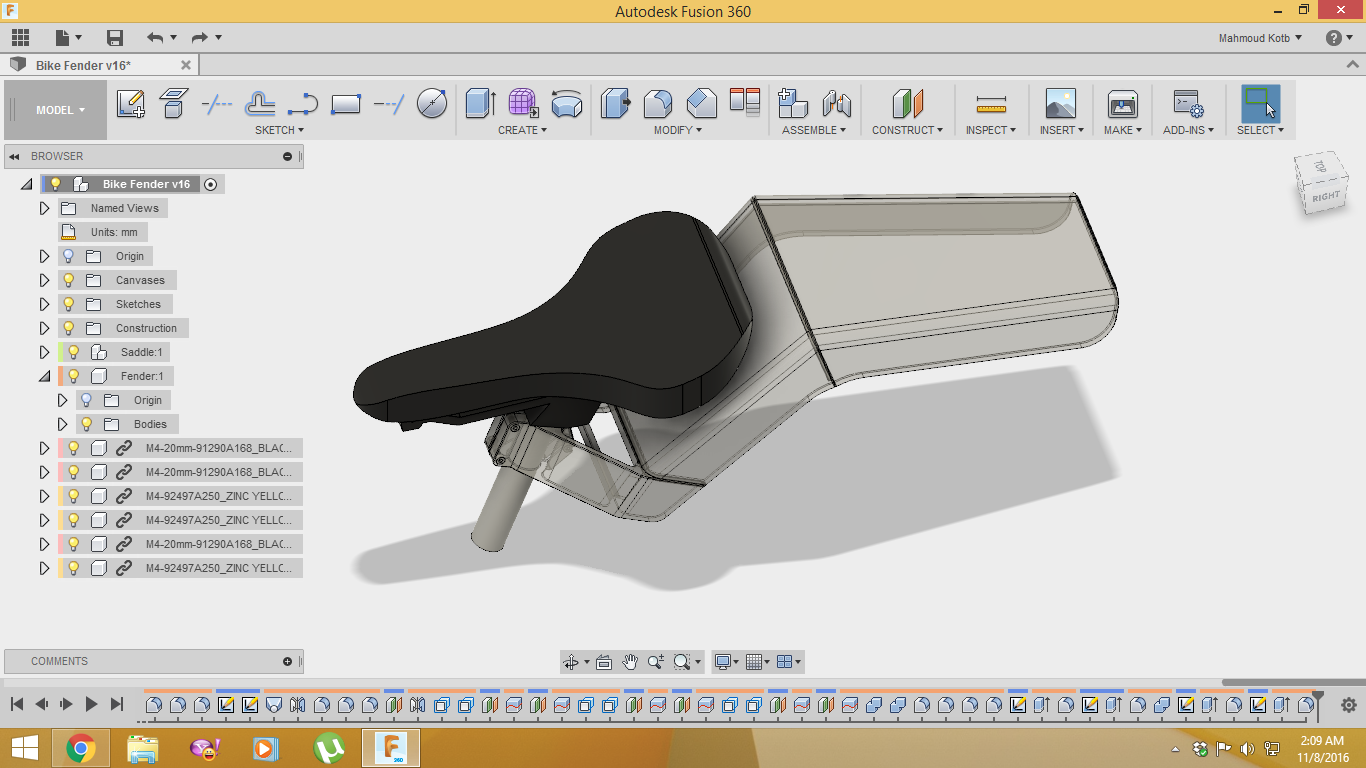Expand the Sketches folder
Viewport: 1366px width, 768px height.
point(44,304)
